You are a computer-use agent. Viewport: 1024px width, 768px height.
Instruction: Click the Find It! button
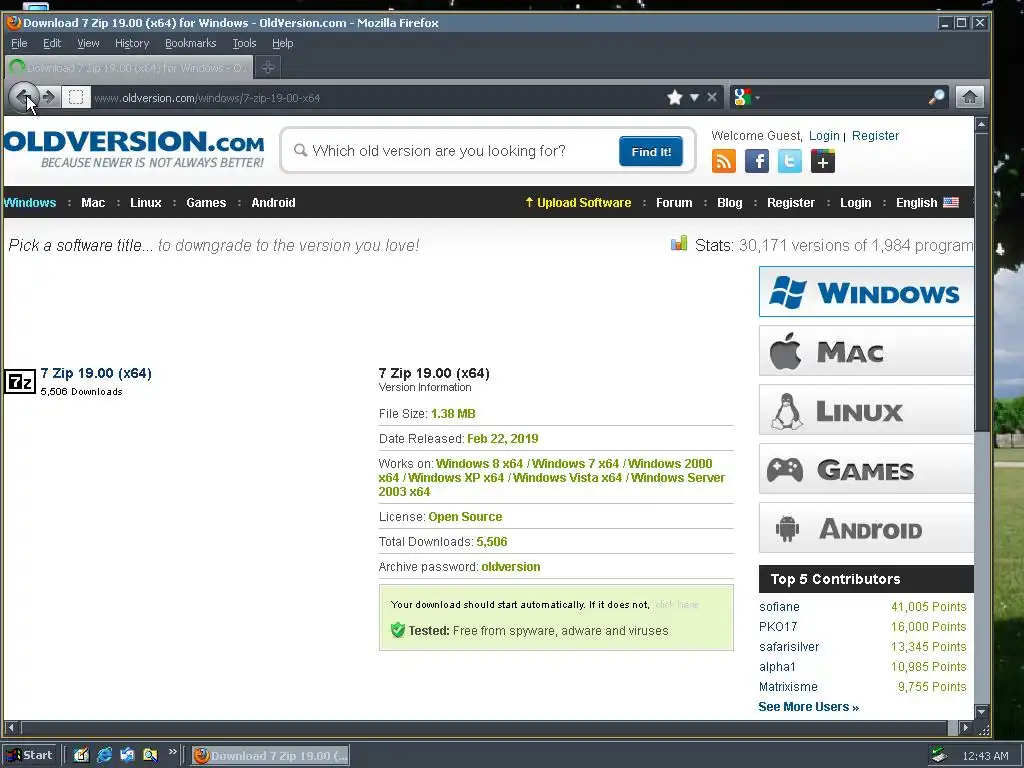(650, 152)
